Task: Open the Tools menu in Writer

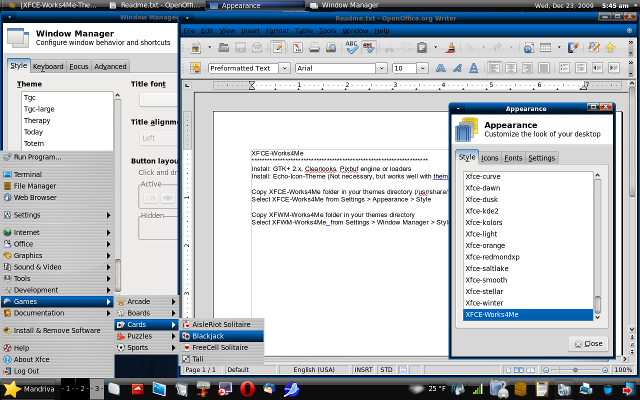Action: [327, 31]
